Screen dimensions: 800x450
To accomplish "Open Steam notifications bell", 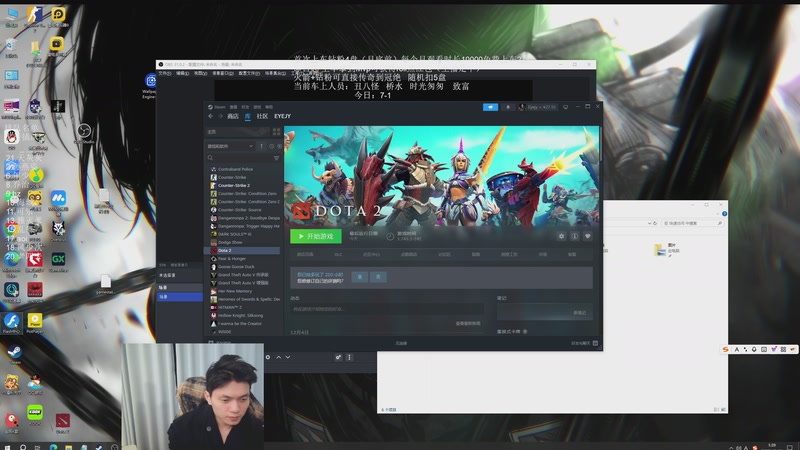I will [508, 107].
